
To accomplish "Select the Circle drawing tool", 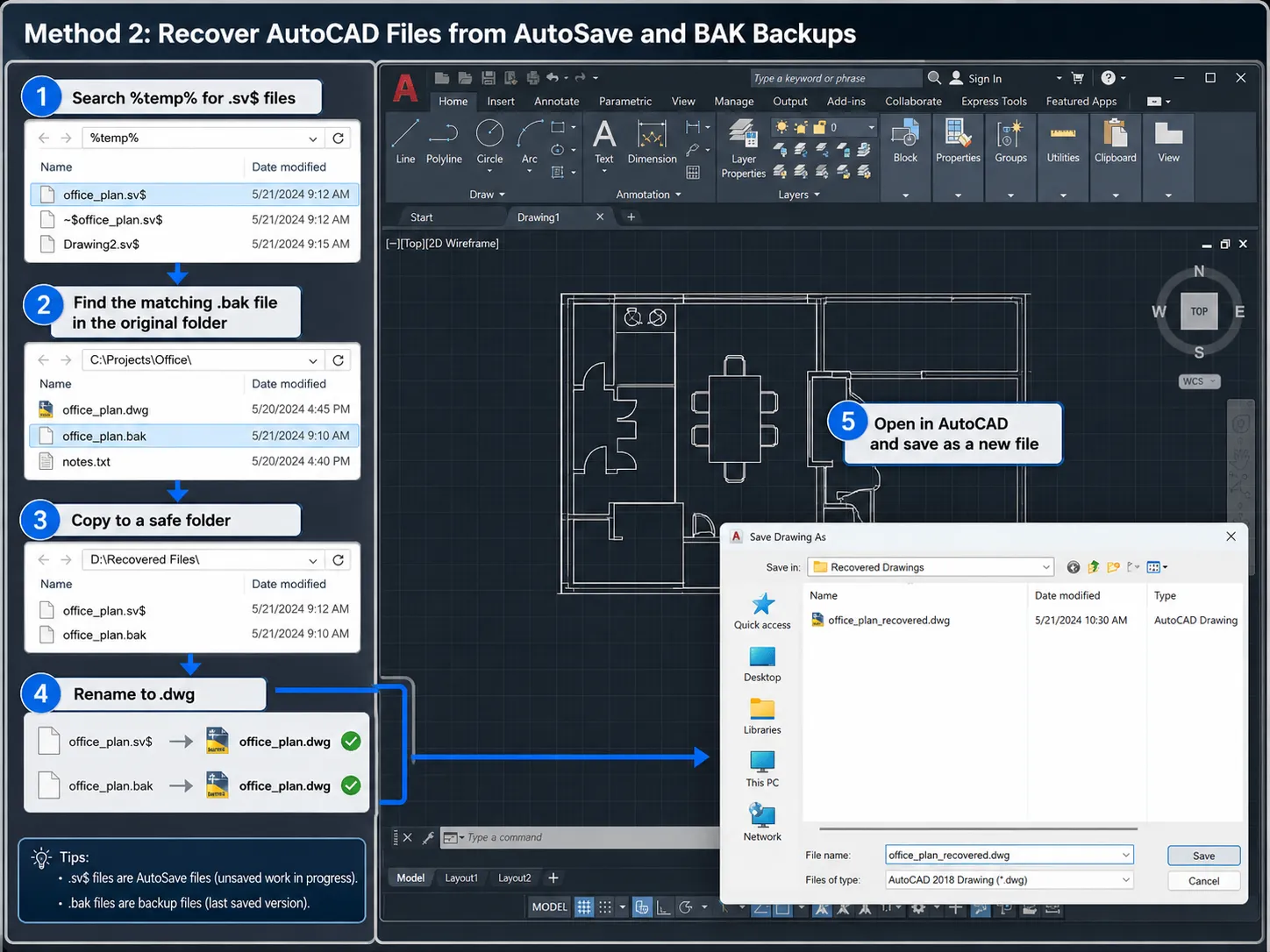I will pyautogui.click(x=489, y=142).
